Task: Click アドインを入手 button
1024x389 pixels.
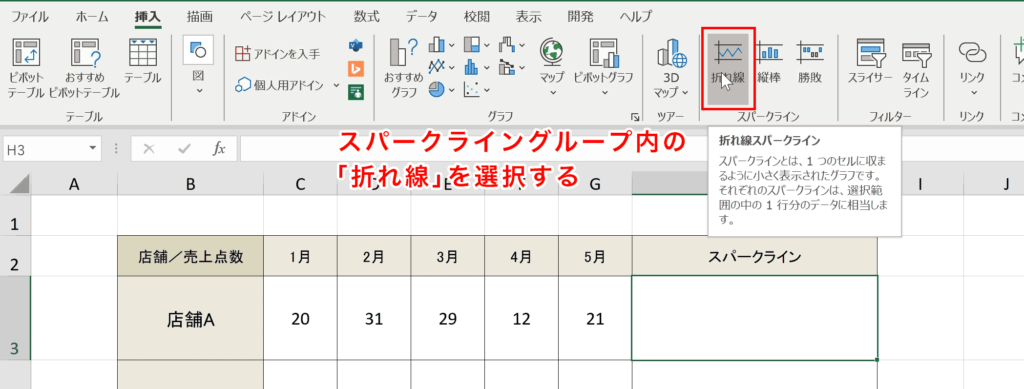Action: tap(278, 54)
